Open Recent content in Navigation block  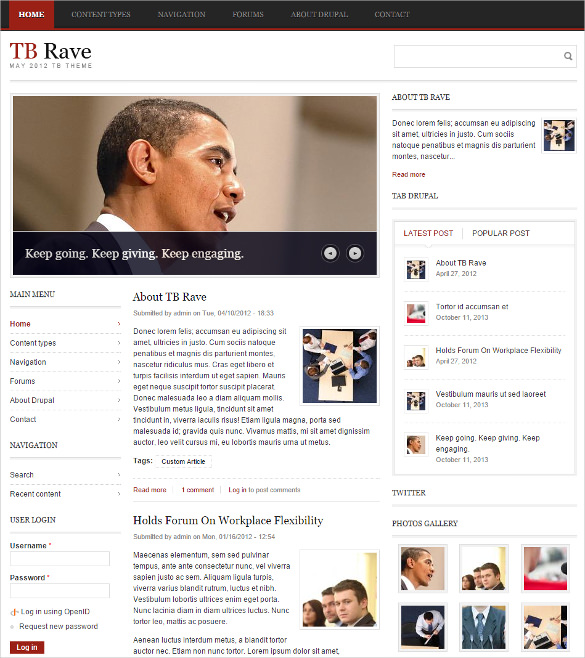tap(35, 494)
